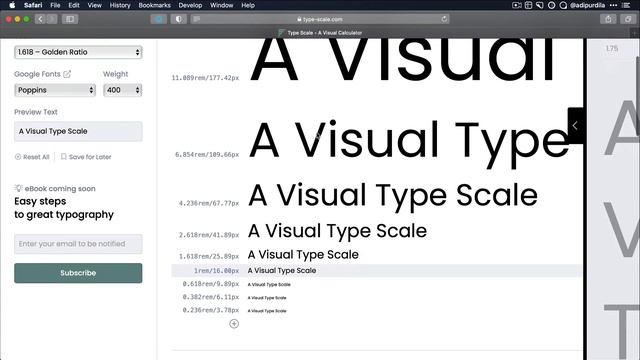Collapse the side panel with arrow tab
This screenshot has width=640, height=360.
coord(575,125)
